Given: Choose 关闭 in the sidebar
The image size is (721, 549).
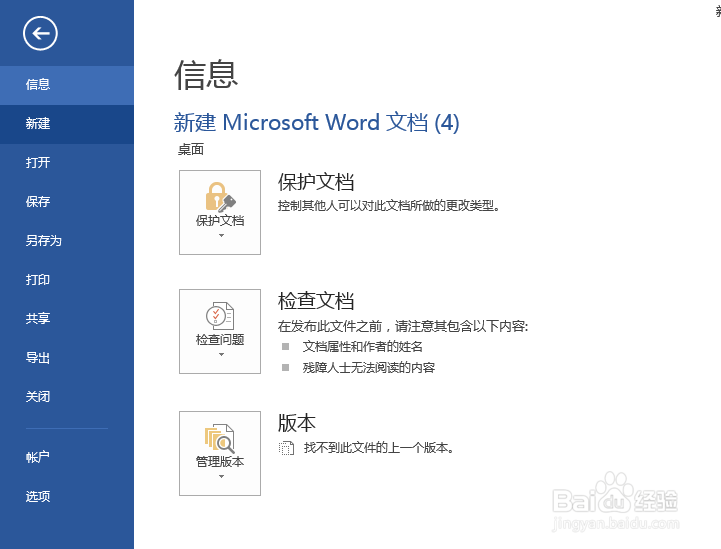Looking at the screenshot, I should [67, 397].
